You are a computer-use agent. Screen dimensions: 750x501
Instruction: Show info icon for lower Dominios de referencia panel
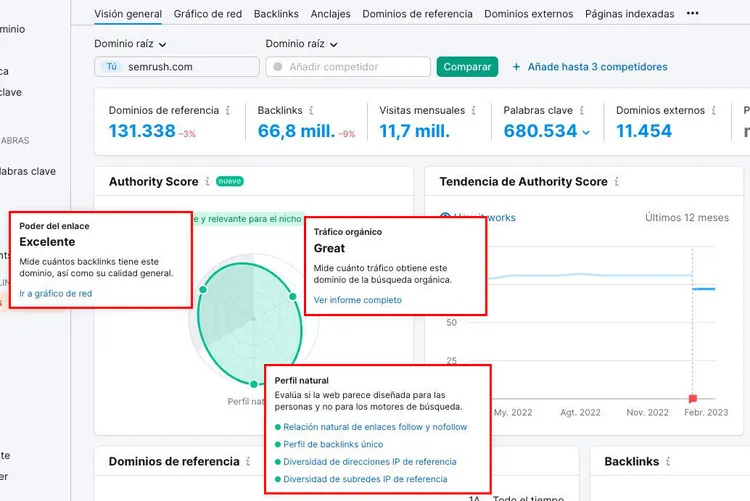(x=248, y=461)
